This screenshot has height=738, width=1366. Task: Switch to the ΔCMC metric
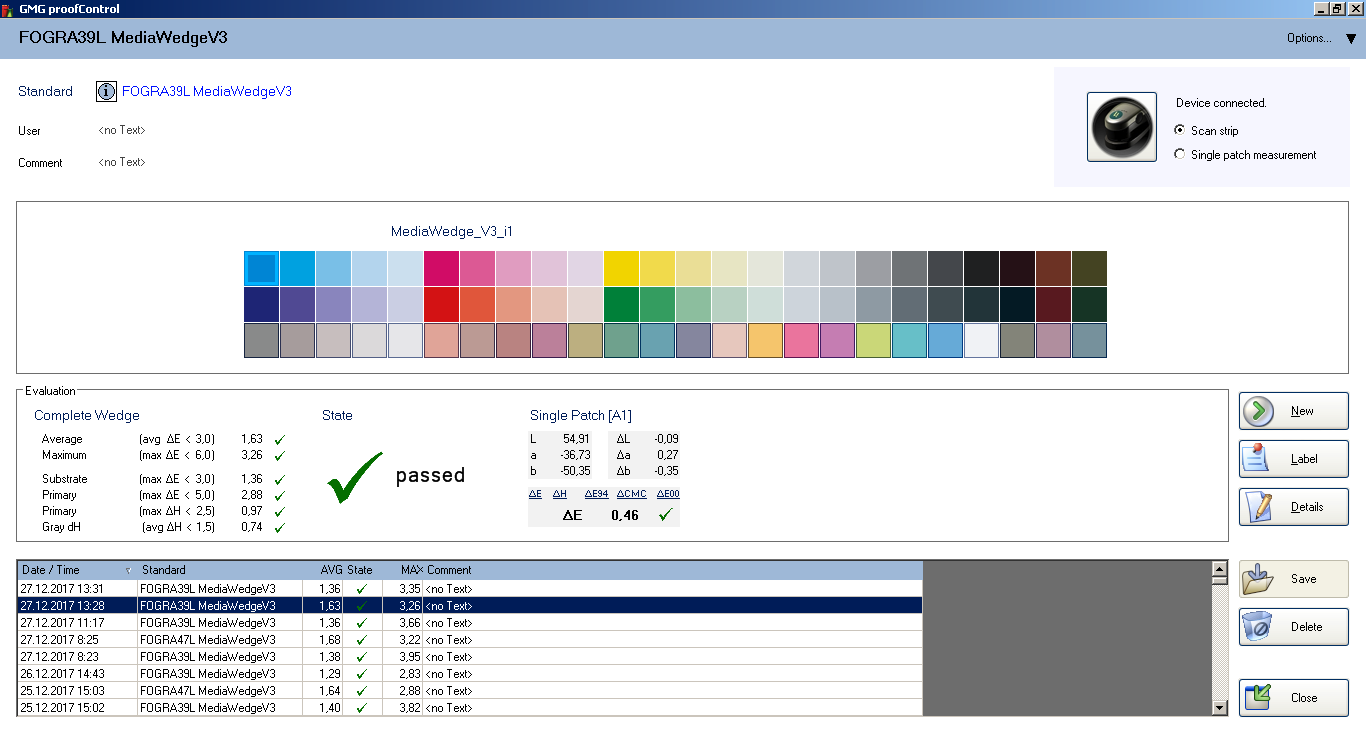click(632, 494)
